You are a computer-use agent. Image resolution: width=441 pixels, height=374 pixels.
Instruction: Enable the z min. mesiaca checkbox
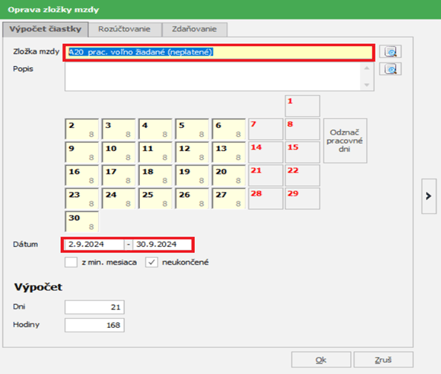(71, 262)
